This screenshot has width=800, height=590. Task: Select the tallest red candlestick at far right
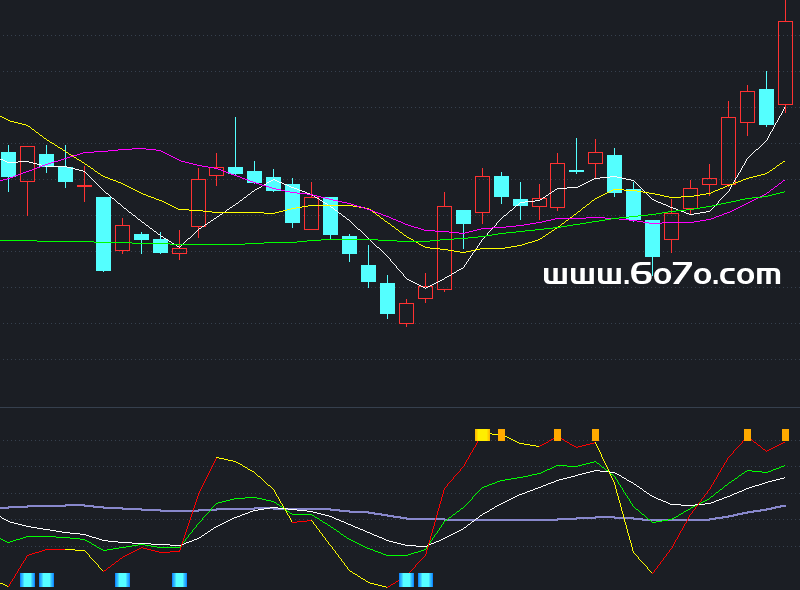(x=785, y=63)
